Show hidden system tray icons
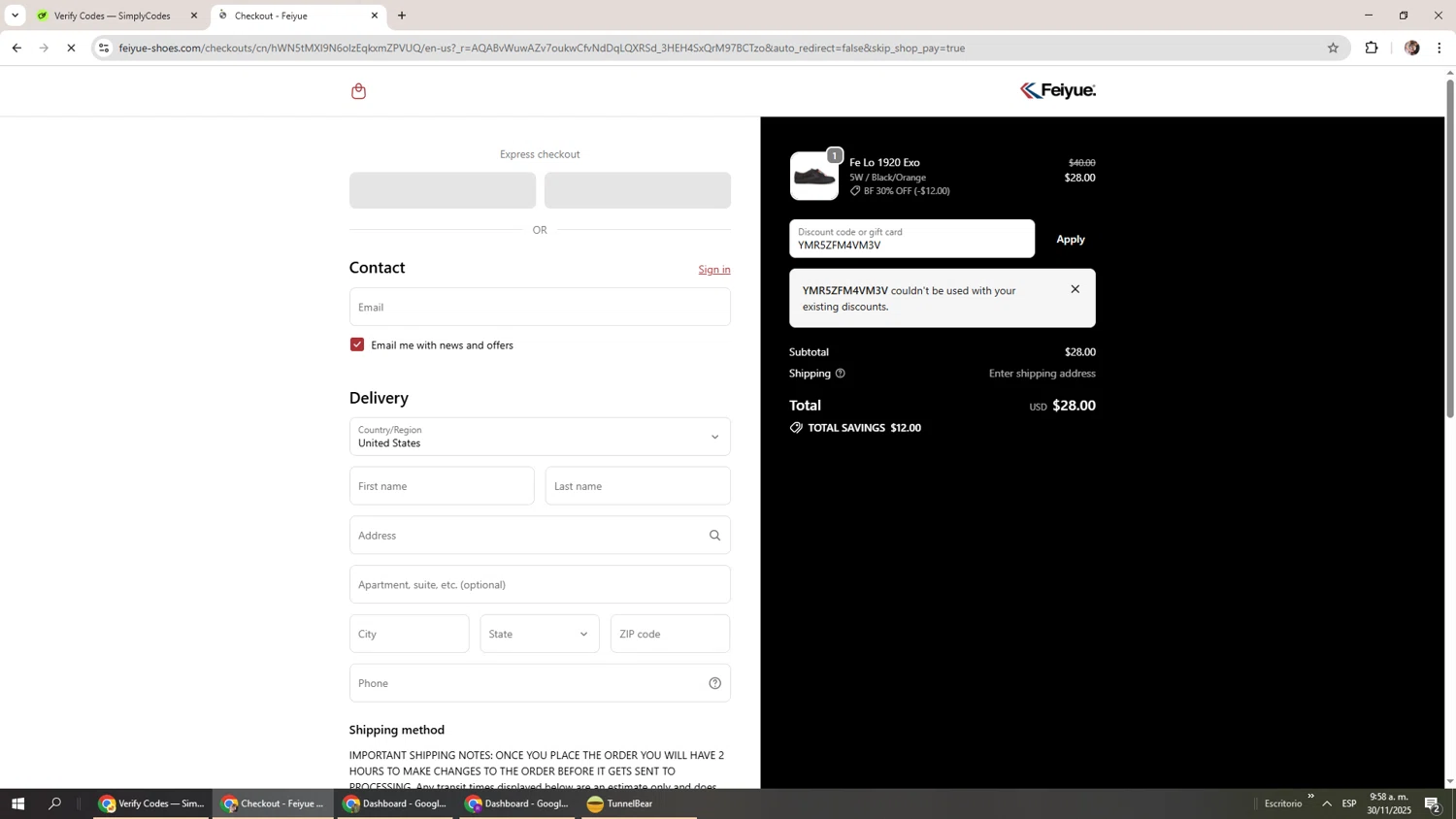Viewport: 1456px width, 819px height. [1327, 803]
